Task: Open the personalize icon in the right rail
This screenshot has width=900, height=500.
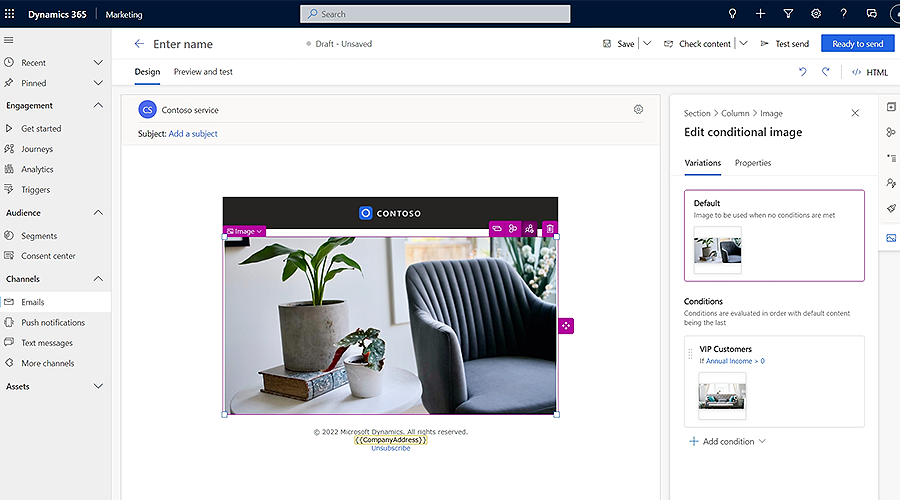Action: point(891,183)
